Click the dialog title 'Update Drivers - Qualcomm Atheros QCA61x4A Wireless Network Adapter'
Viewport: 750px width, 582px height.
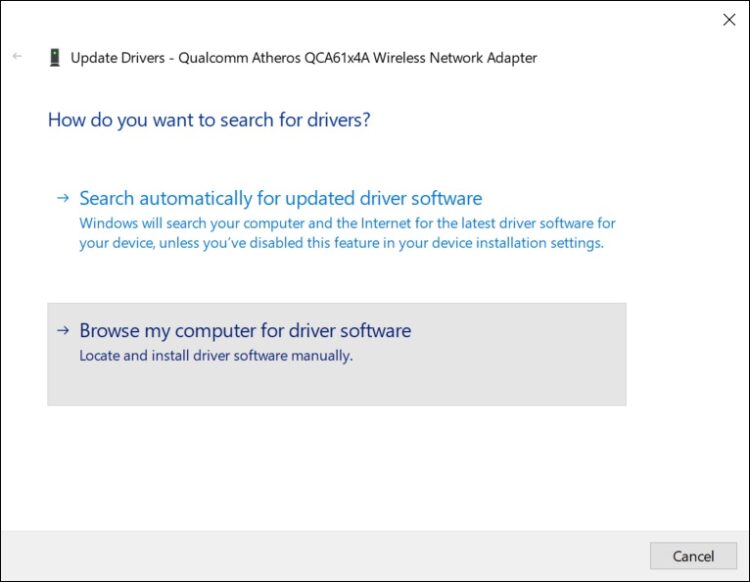pos(304,58)
